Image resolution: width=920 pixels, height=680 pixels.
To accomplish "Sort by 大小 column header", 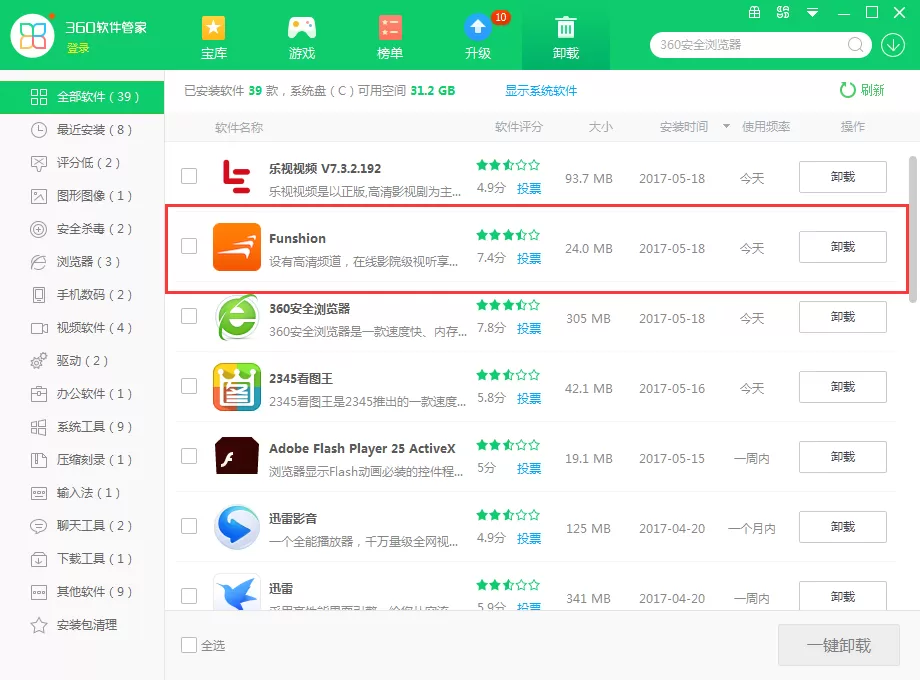I will click(600, 127).
